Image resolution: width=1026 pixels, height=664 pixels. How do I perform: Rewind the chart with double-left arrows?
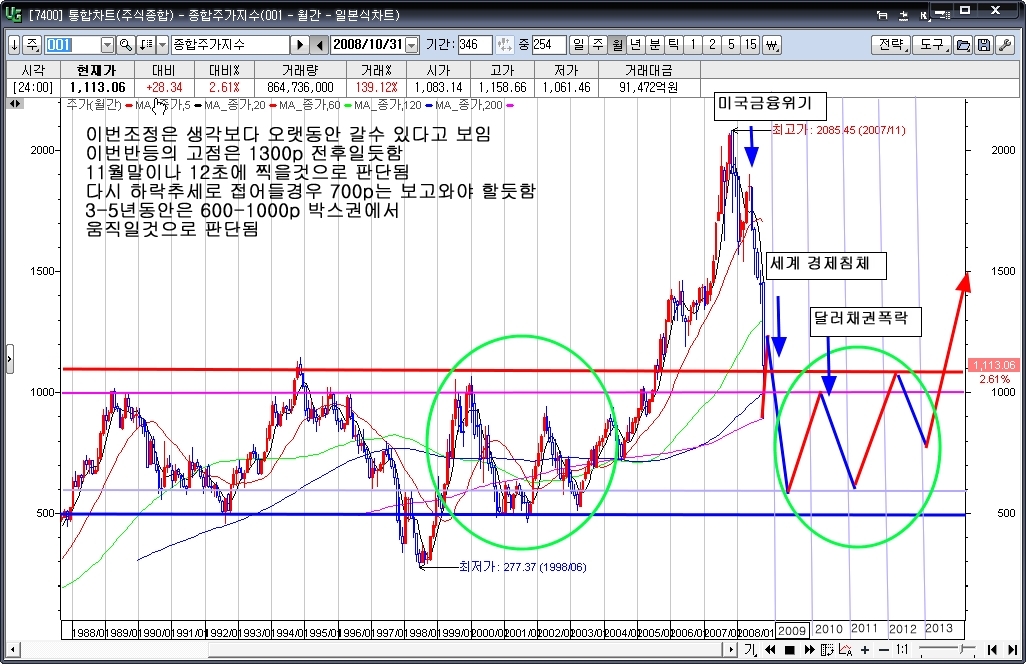pyautogui.click(x=770, y=650)
